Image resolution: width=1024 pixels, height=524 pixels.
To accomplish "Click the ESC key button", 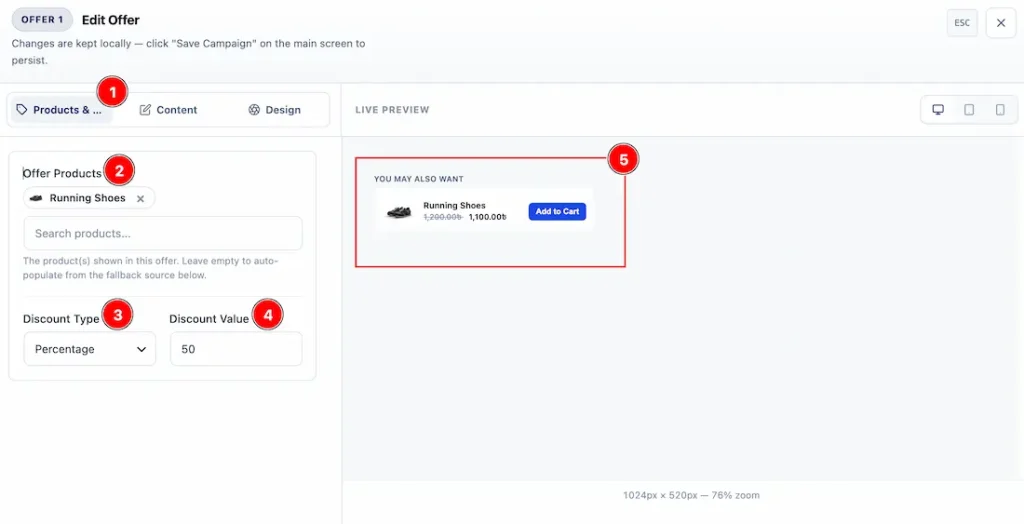I will click(x=962, y=23).
